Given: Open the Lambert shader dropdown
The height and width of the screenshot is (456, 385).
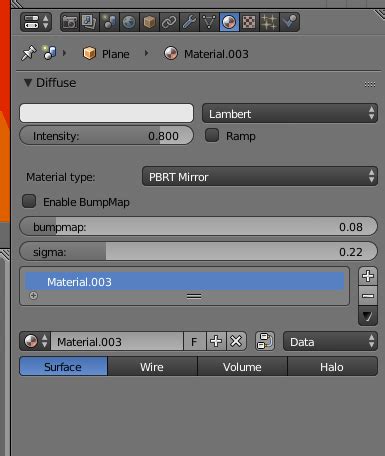Looking at the screenshot, I should (x=290, y=113).
